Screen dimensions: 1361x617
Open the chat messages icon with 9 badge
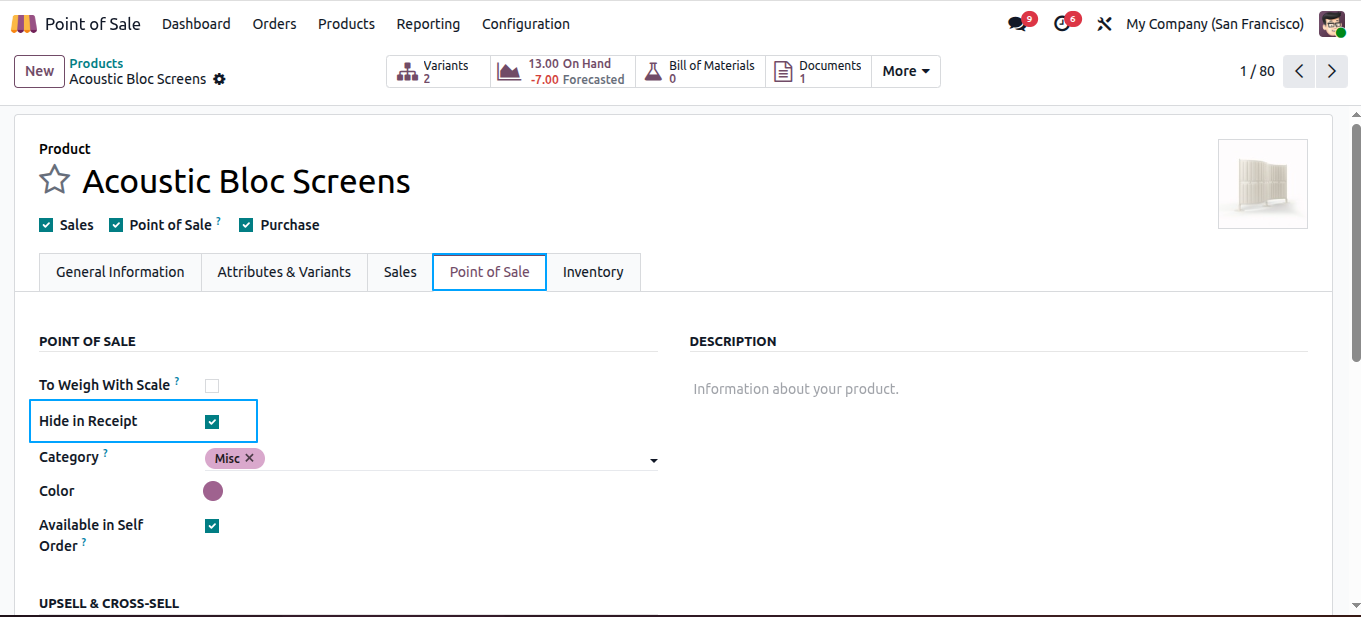[1017, 24]
